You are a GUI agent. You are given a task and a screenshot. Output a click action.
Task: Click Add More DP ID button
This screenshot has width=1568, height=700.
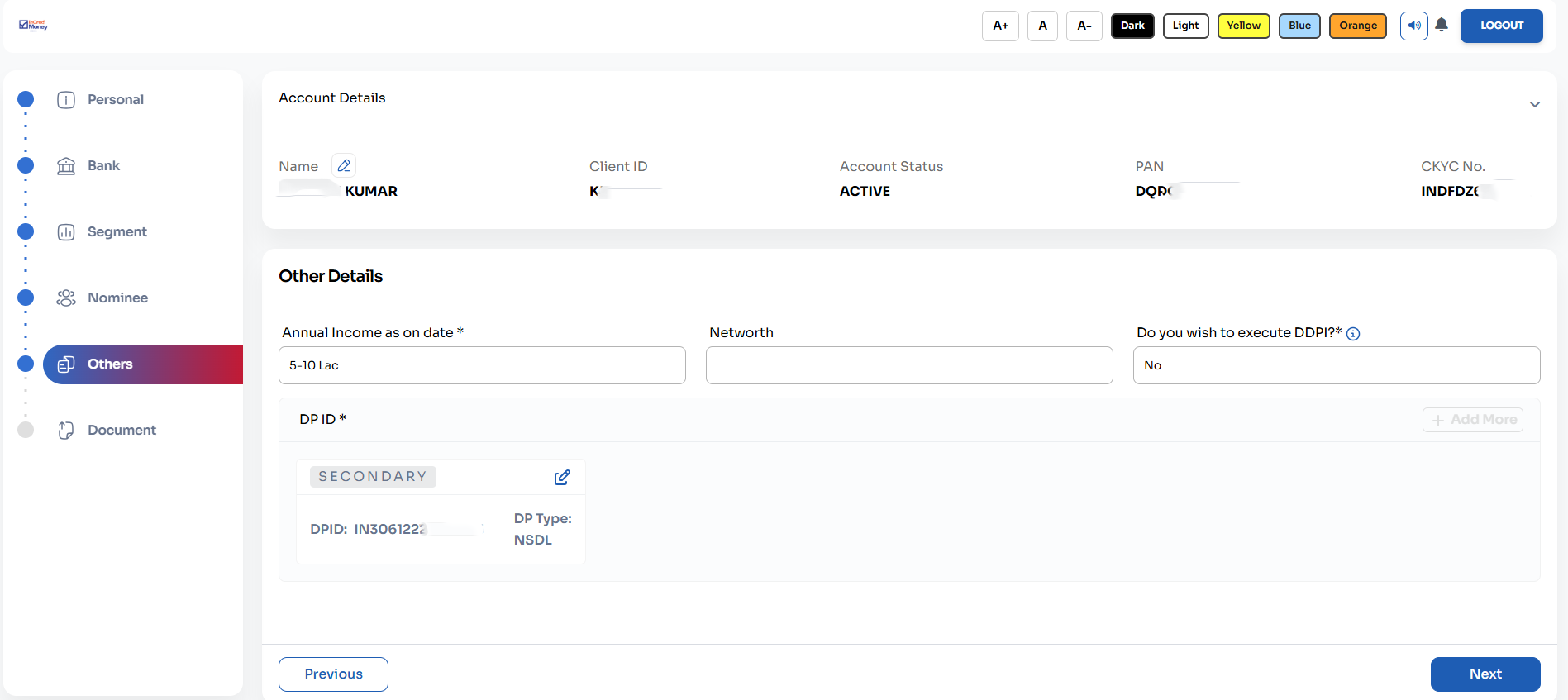click(x=1473, y=420)
